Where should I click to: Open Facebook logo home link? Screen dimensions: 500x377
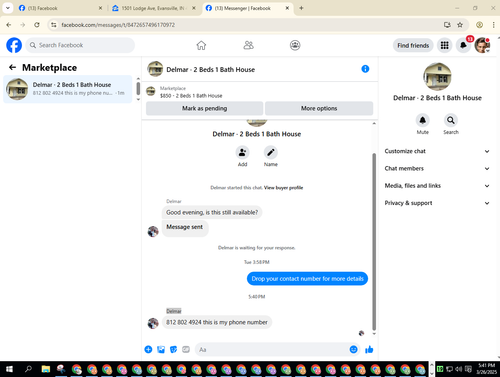14,45
